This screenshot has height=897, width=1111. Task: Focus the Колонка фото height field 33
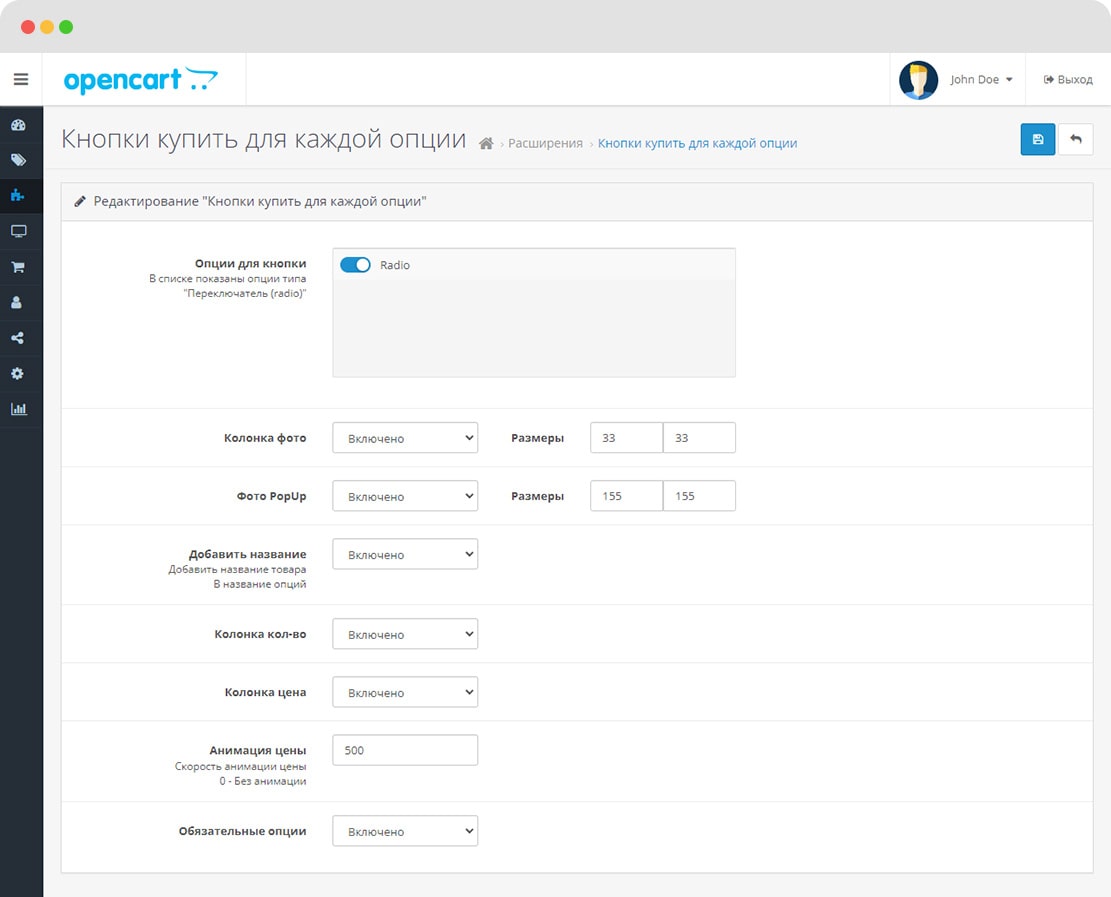[699, 438]
